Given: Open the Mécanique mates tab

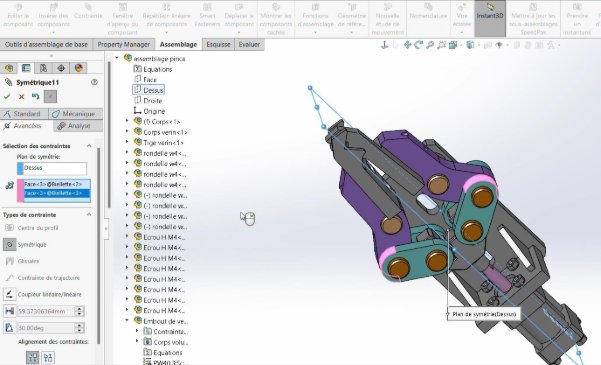Looking at the screenshot, I should (76, 114).
